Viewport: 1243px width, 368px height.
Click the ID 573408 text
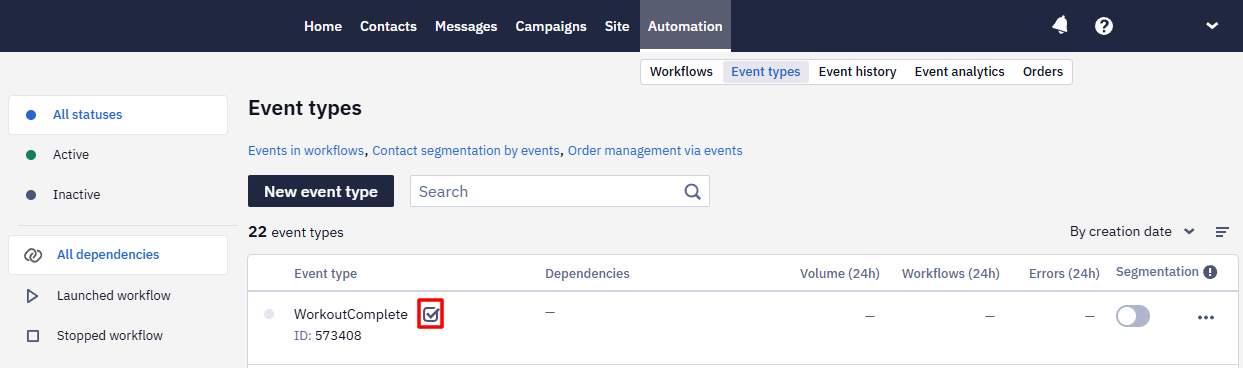click(328, 336)
